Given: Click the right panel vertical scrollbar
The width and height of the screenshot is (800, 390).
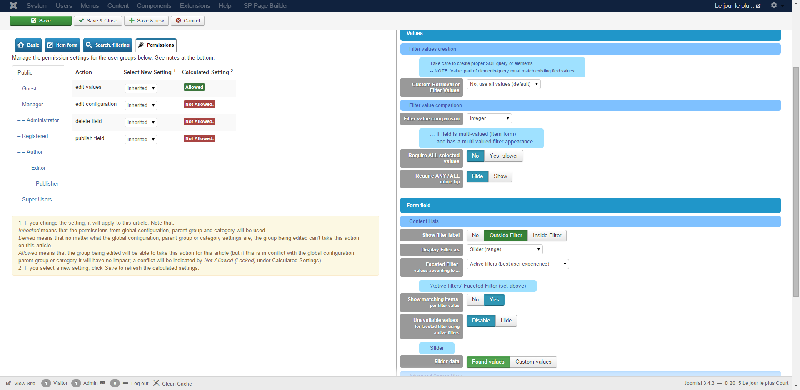Looking at the screenshot, I should 796,181.
